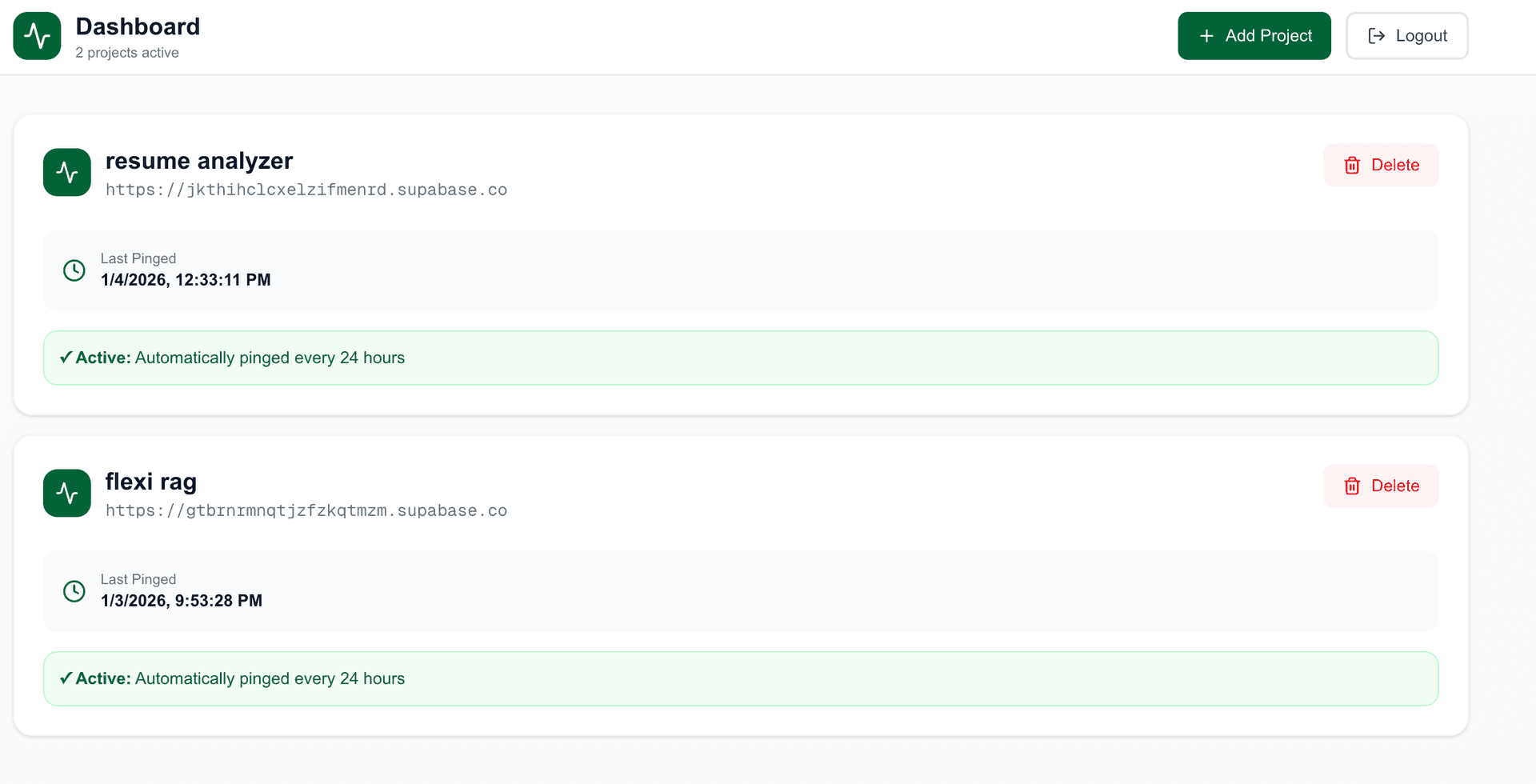Viewport: 1536px width, 784px height.
Task: Click the logout arrow icon
Action: point(1376,36)
